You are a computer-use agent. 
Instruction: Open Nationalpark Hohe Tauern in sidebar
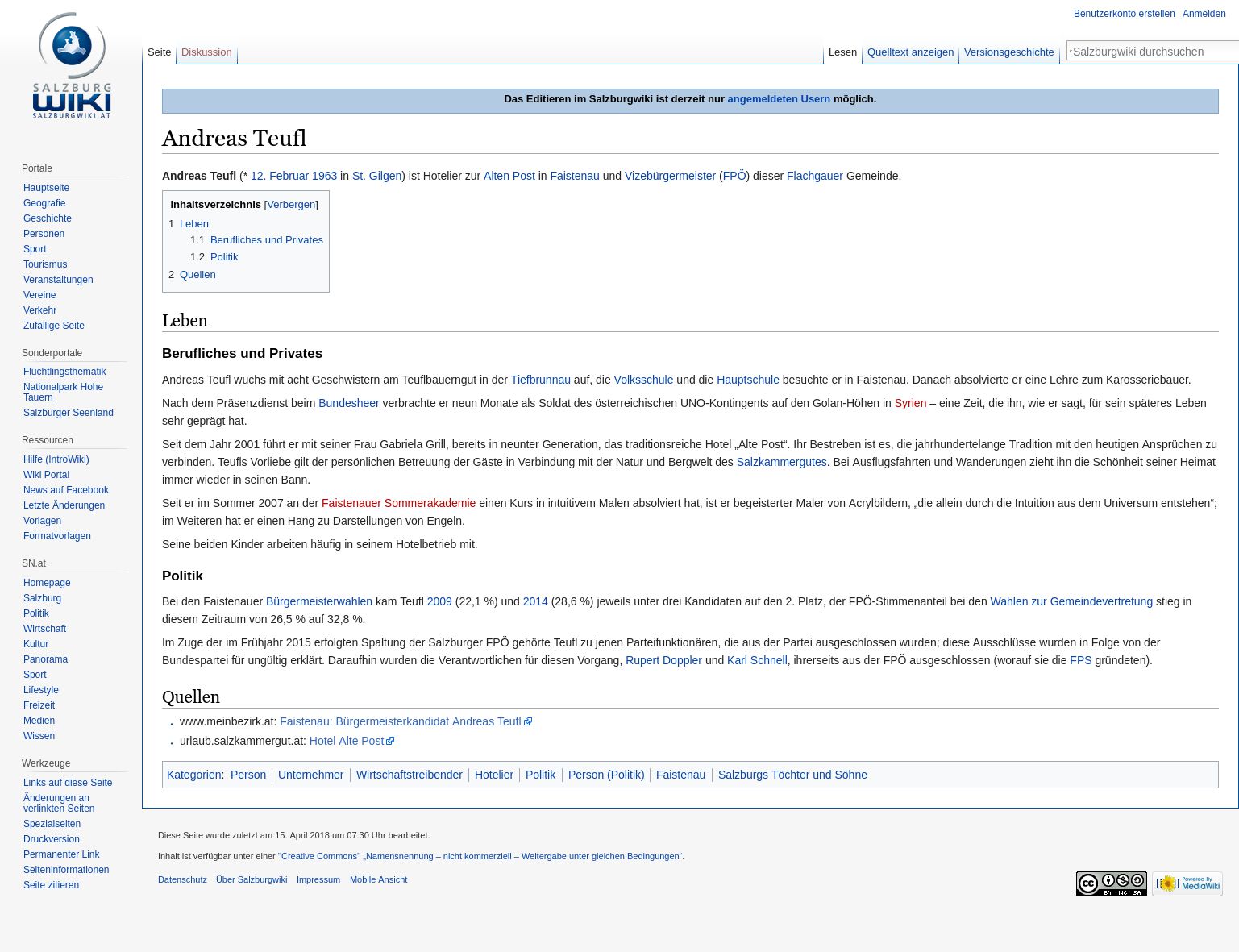63,392
